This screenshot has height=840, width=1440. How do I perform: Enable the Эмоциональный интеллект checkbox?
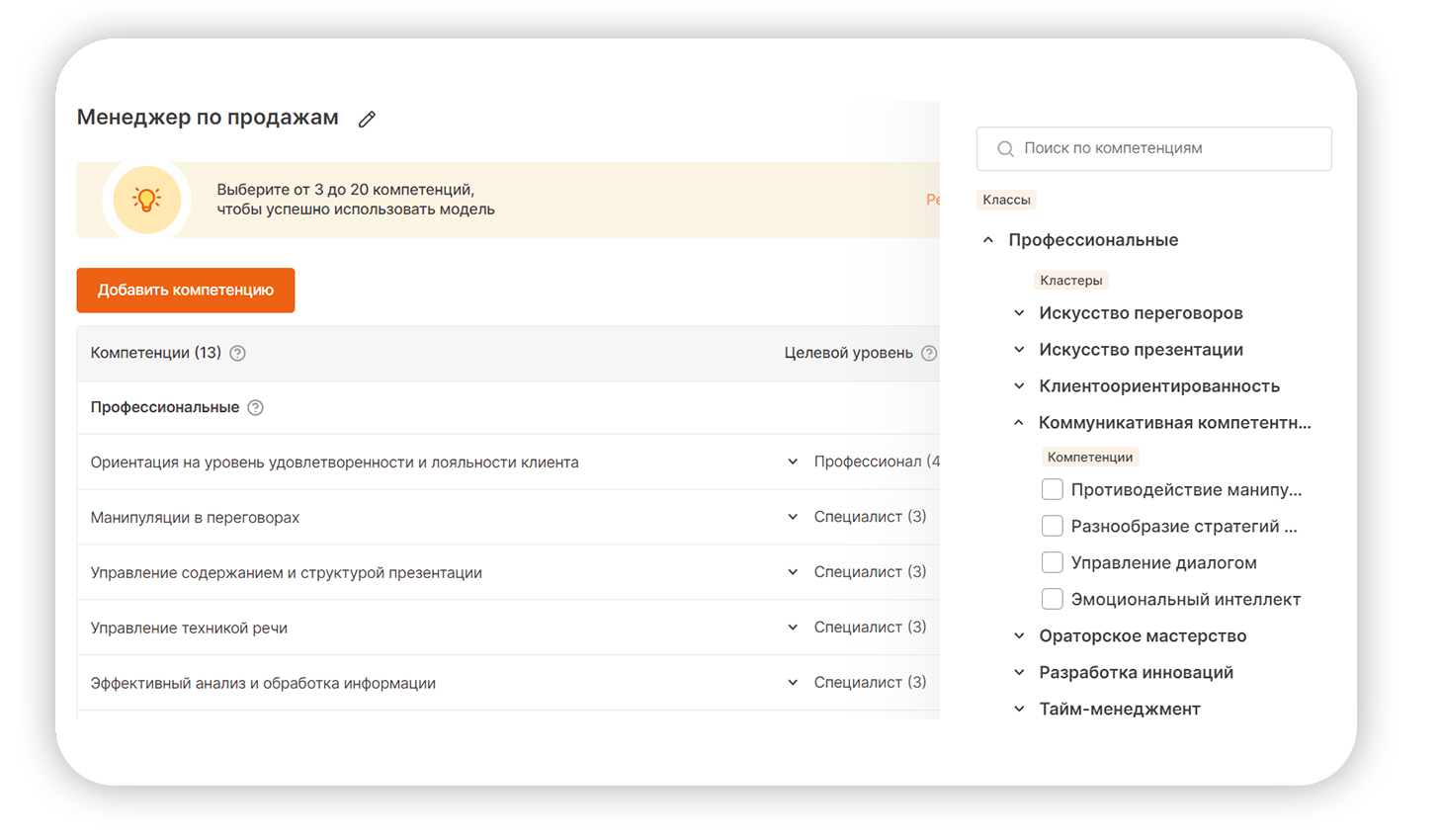(x=1053, y=600)
